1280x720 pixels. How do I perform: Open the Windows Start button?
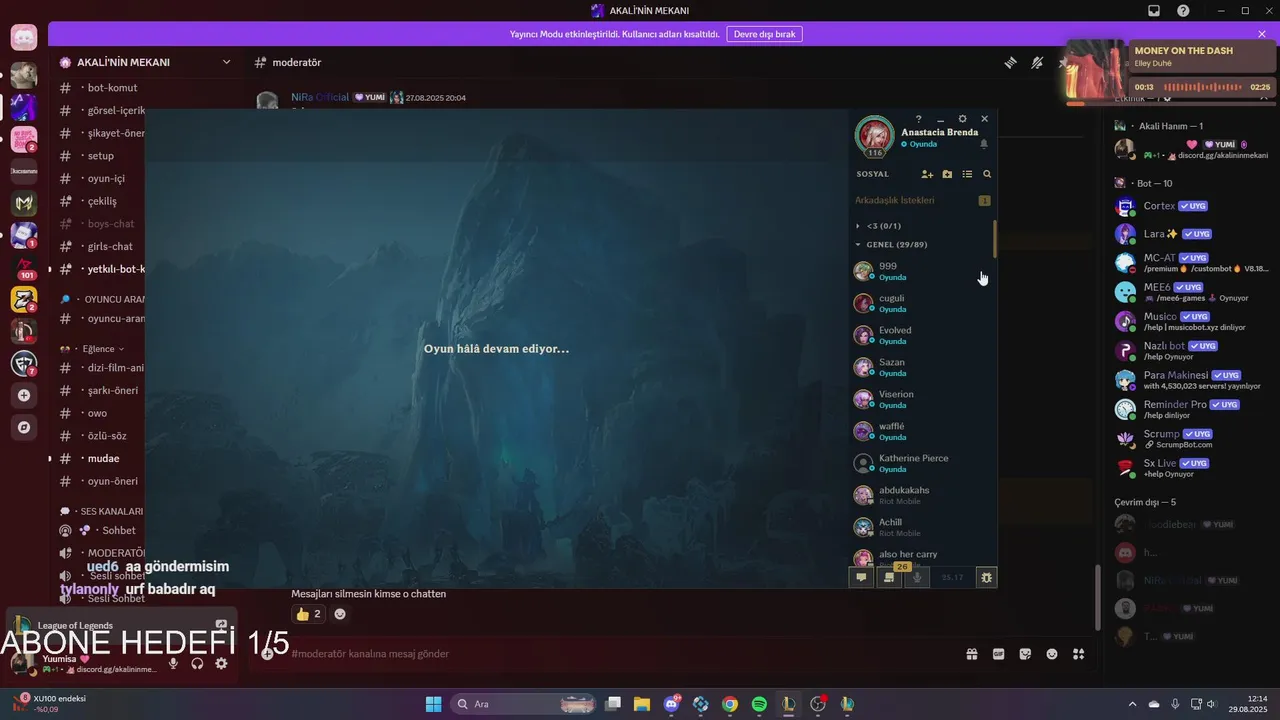[433, 704]
